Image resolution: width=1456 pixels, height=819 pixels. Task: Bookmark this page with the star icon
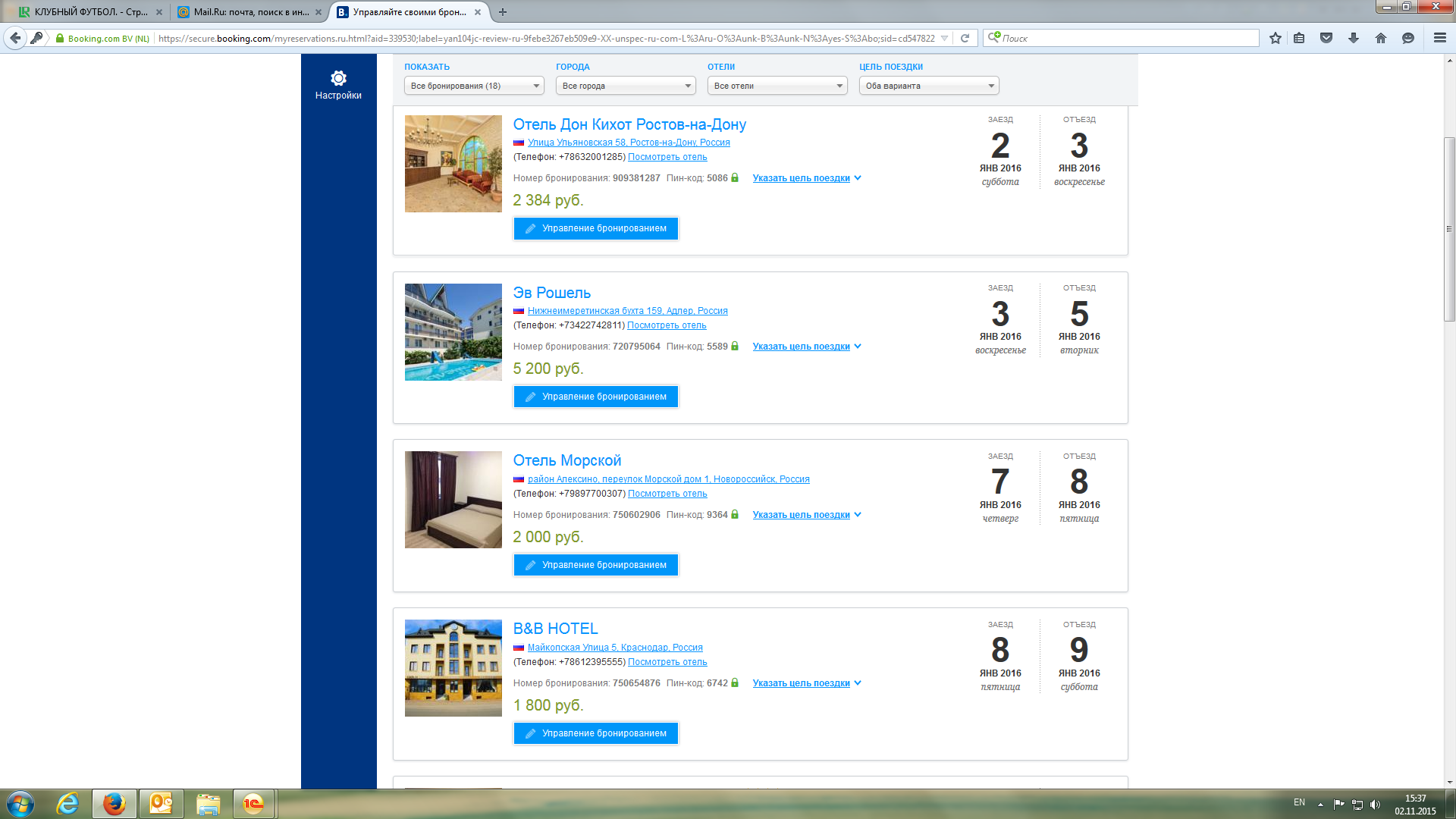point(1276,38)
